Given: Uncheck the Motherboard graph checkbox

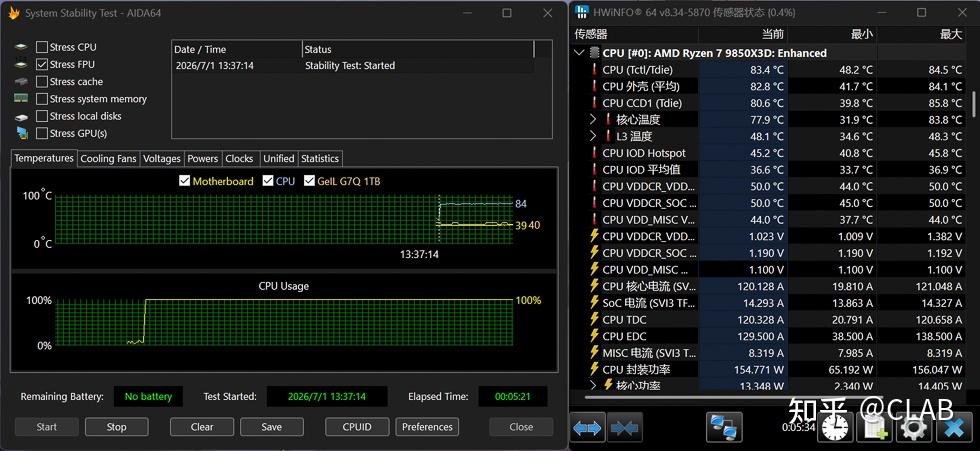Looking at the screenshot, I should click(184, 181).
